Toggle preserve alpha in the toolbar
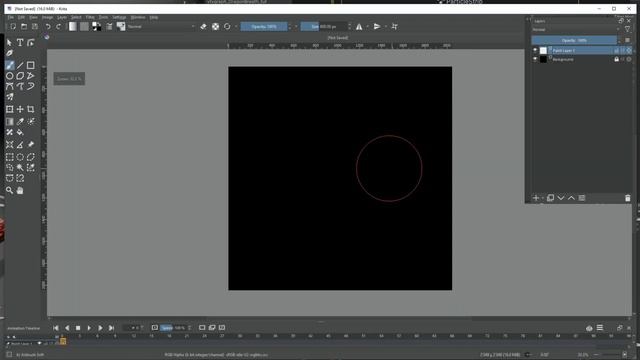This screenshot has width=640, height=360. pos(216,27)
